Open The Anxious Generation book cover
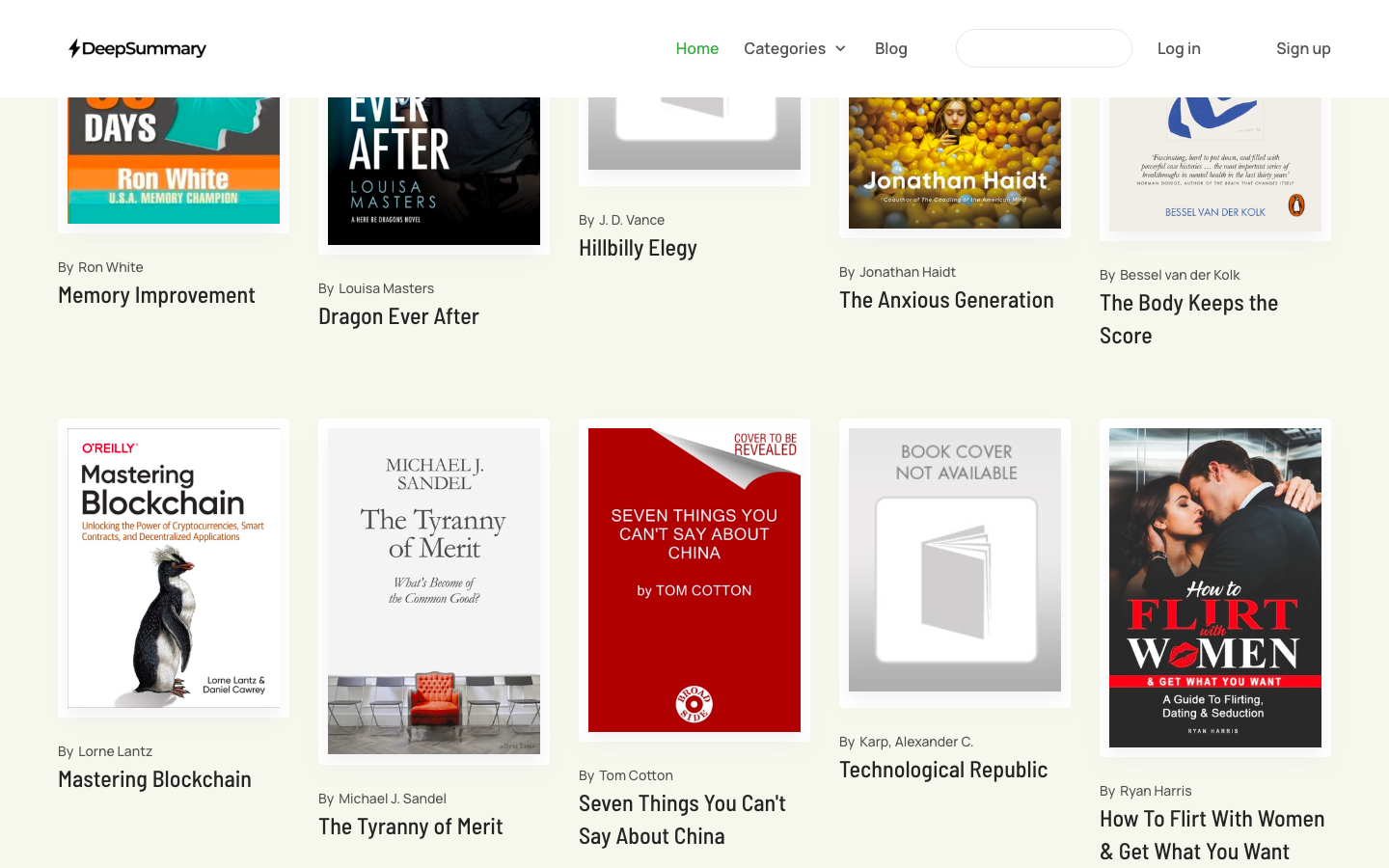This screenshot has height=868, width=1389. click(x=955, y=162)
